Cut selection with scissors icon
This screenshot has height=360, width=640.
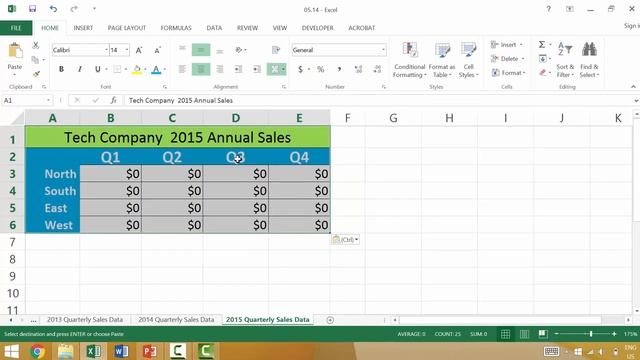tap(36, 45)
